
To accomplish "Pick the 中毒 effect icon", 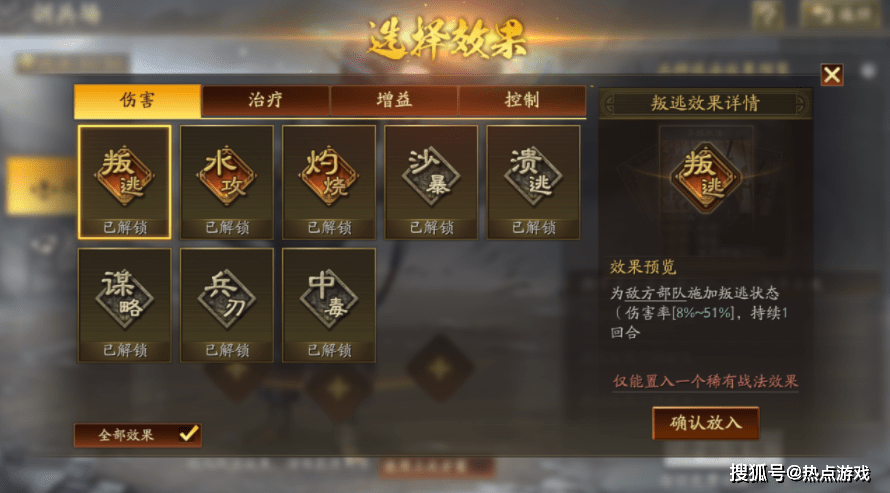I will point(329,305).
